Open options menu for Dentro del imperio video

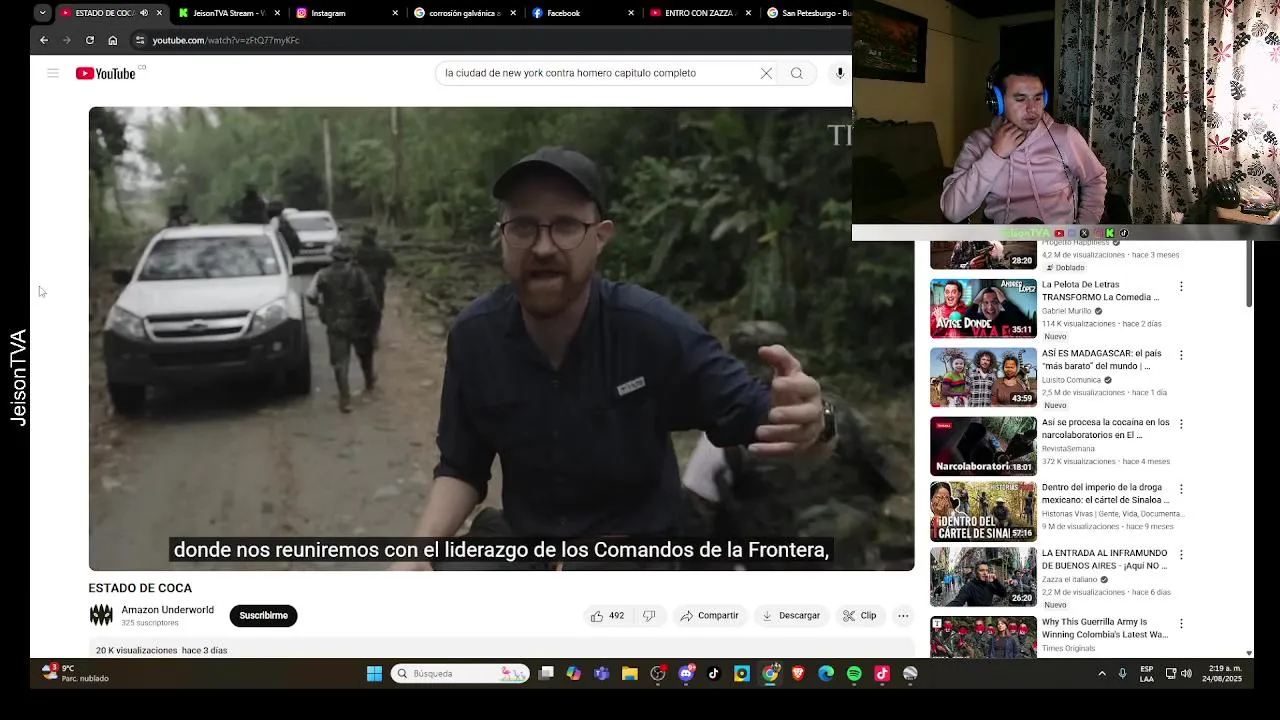point(1181,489)
